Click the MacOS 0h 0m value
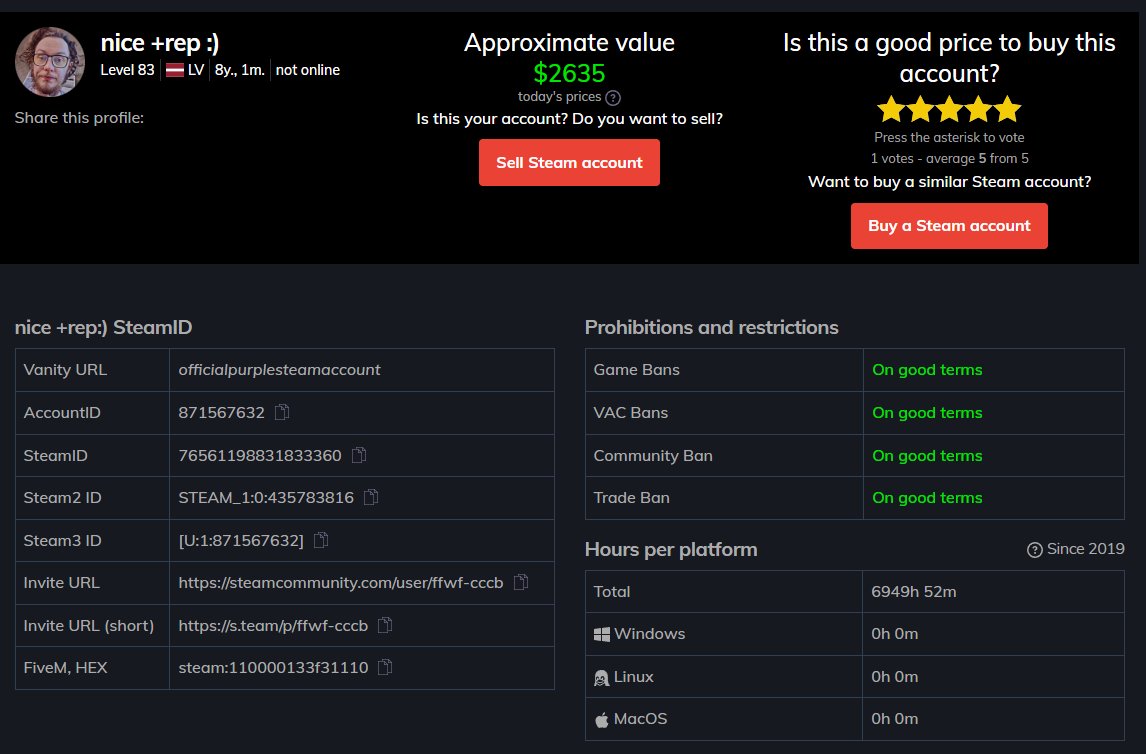Screen dimensions: 1146x754 895,719
